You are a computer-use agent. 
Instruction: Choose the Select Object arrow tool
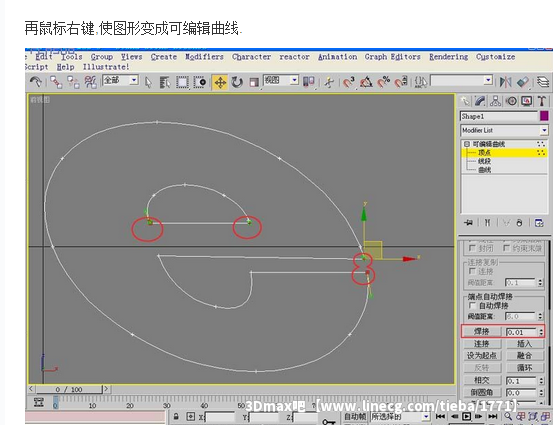coord(148,82)
